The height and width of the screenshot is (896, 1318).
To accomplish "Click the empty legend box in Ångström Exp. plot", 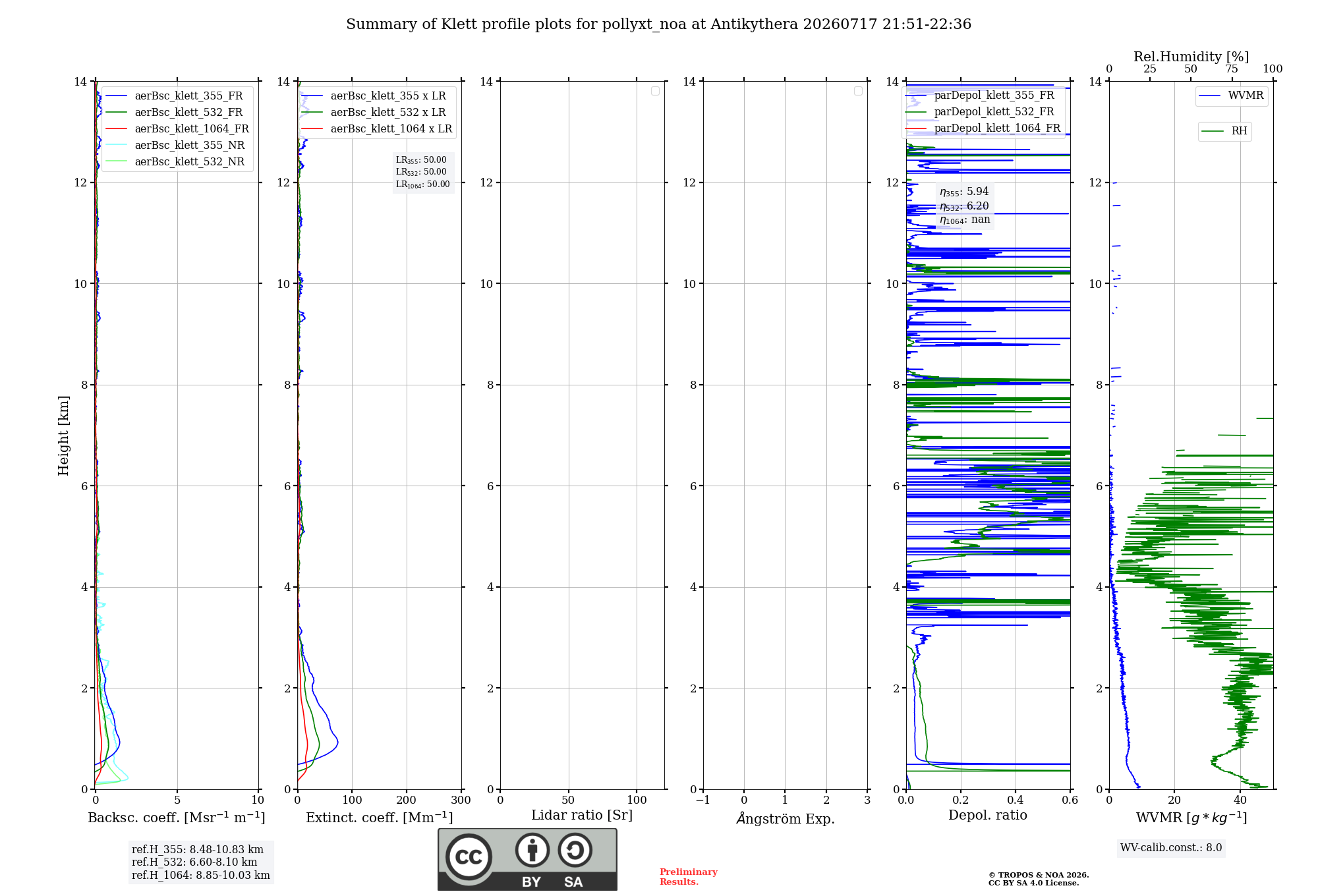I will click(858, 91).
